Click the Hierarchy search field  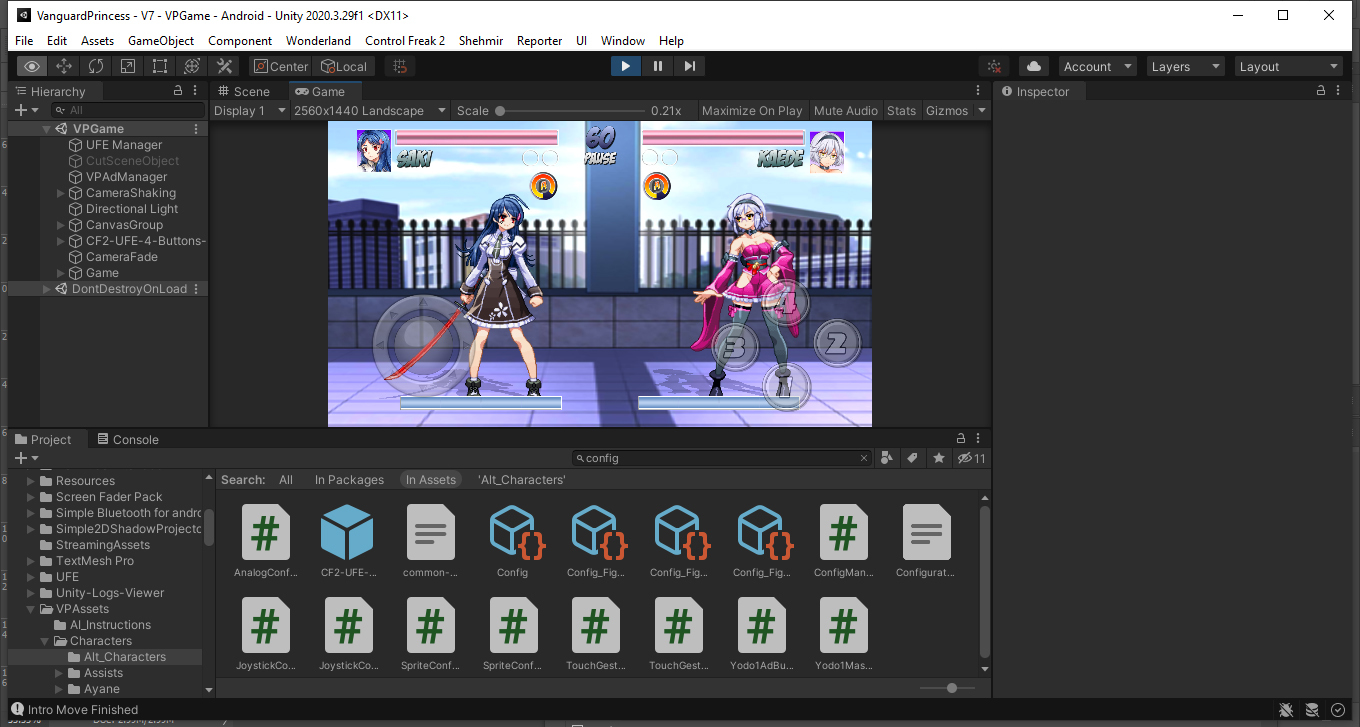tap(127, 110)
